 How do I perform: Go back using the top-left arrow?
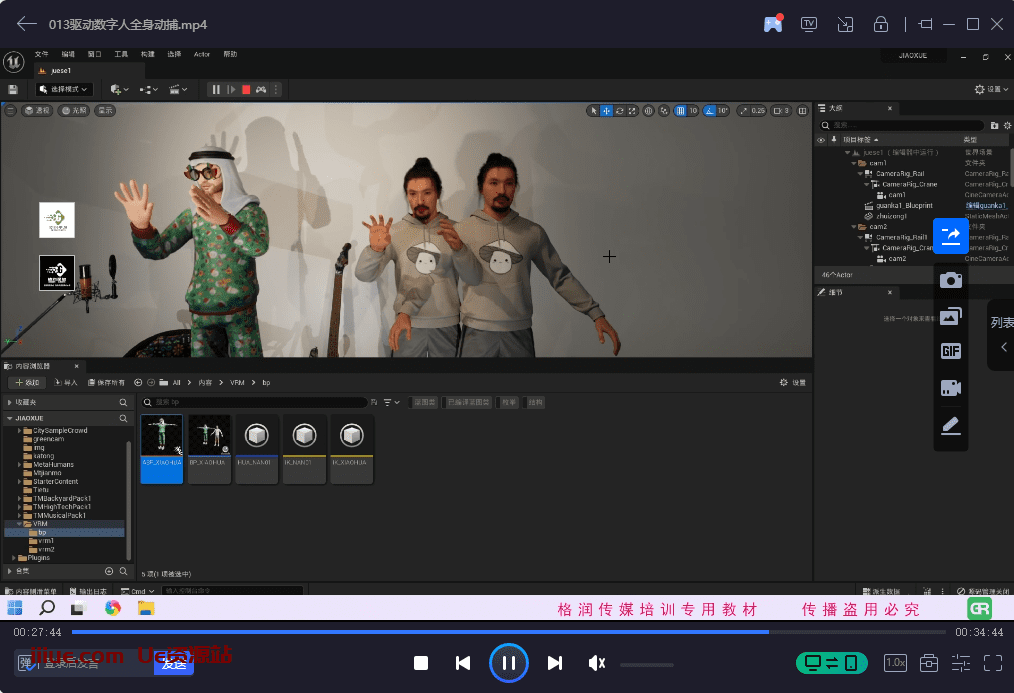pyautogui.click(x=27, y=24)
